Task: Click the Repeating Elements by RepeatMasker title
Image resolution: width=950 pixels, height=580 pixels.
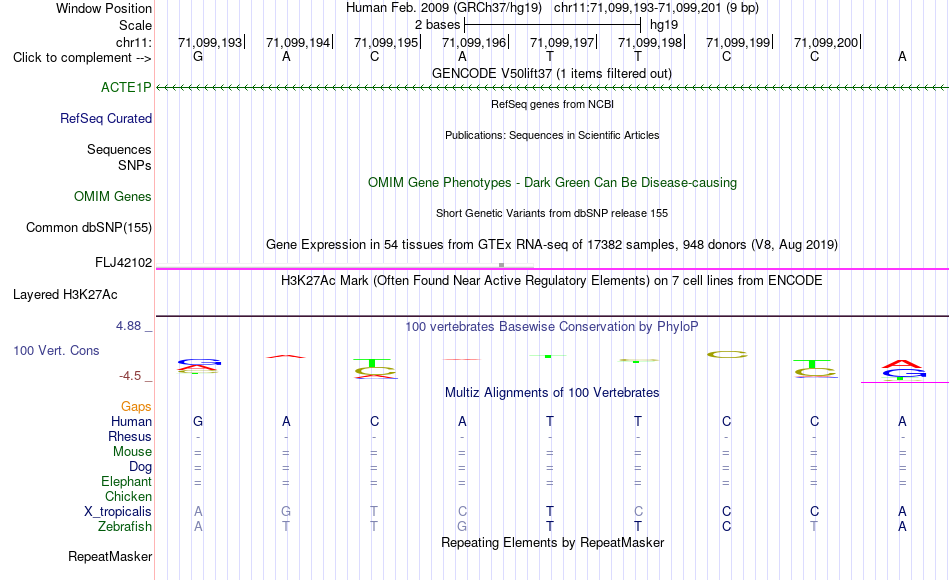Action: [553, 542]
